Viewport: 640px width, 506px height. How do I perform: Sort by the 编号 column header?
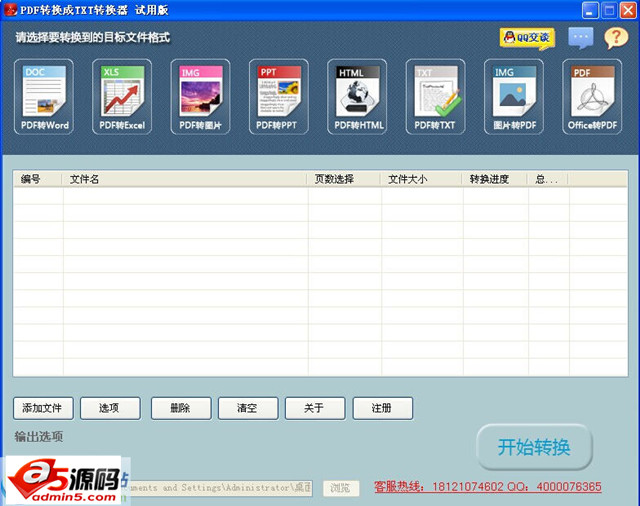pos(38,179)
